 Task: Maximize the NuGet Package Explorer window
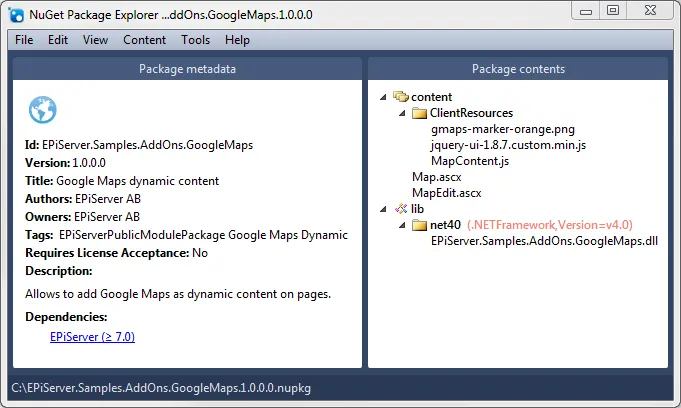[x=613, y=10]
